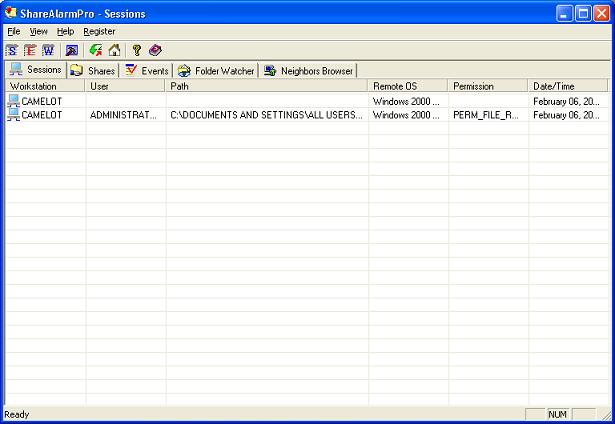Image resolution: width=615 pixels, height=424 pixels.
Task: Switch to the Sessions tab
Action: 36,69
